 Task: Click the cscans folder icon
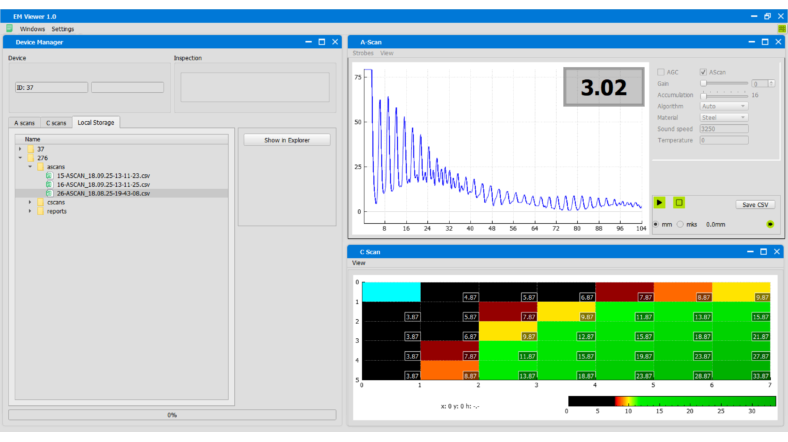40,202
